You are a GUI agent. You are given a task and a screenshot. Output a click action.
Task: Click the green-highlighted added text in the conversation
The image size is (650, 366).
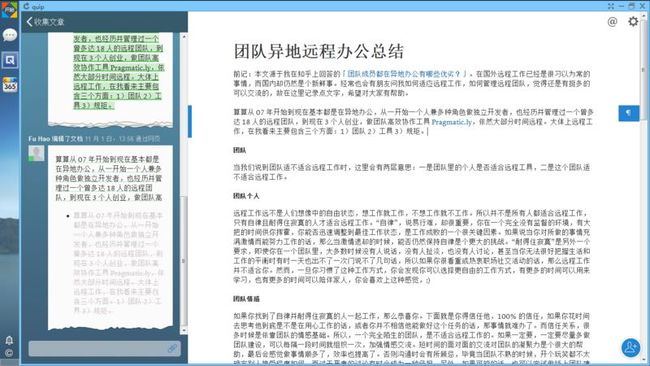(x=119, y=71)
